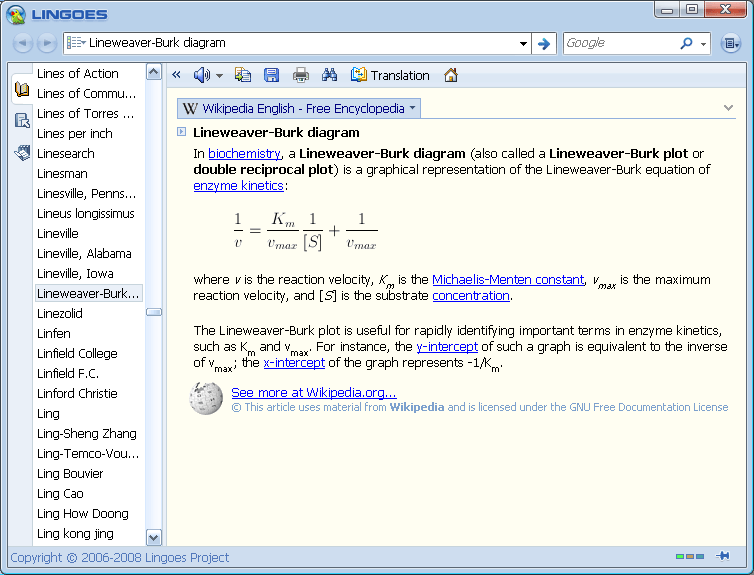Follow the Michaelis-Menten constant link
Screen dimensions: 754x575
pyautogui.click(x=507, y=280)
